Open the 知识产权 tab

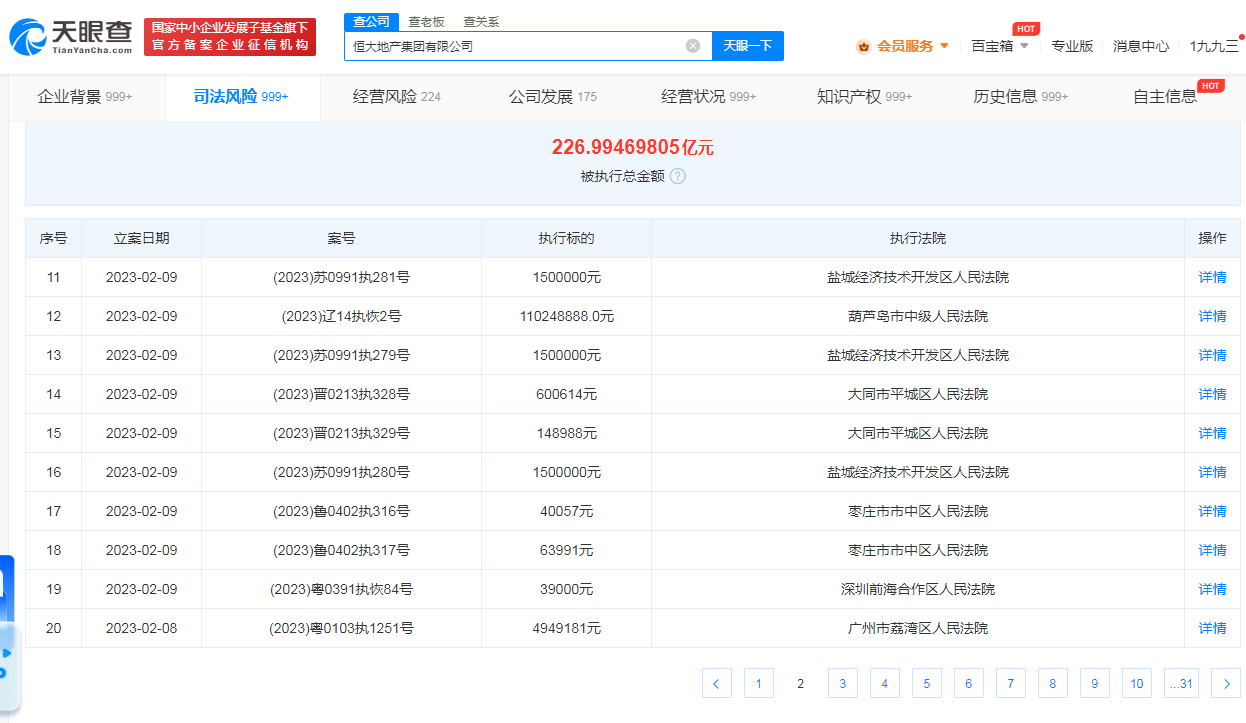(865, 97)
